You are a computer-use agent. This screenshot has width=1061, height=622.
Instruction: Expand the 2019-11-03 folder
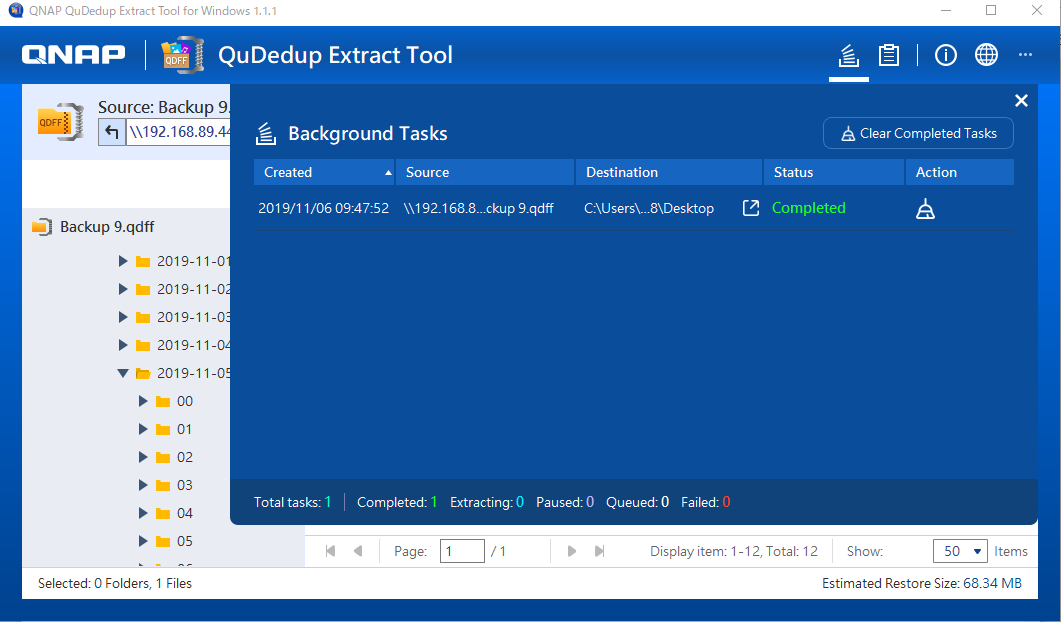coord(123,317)
